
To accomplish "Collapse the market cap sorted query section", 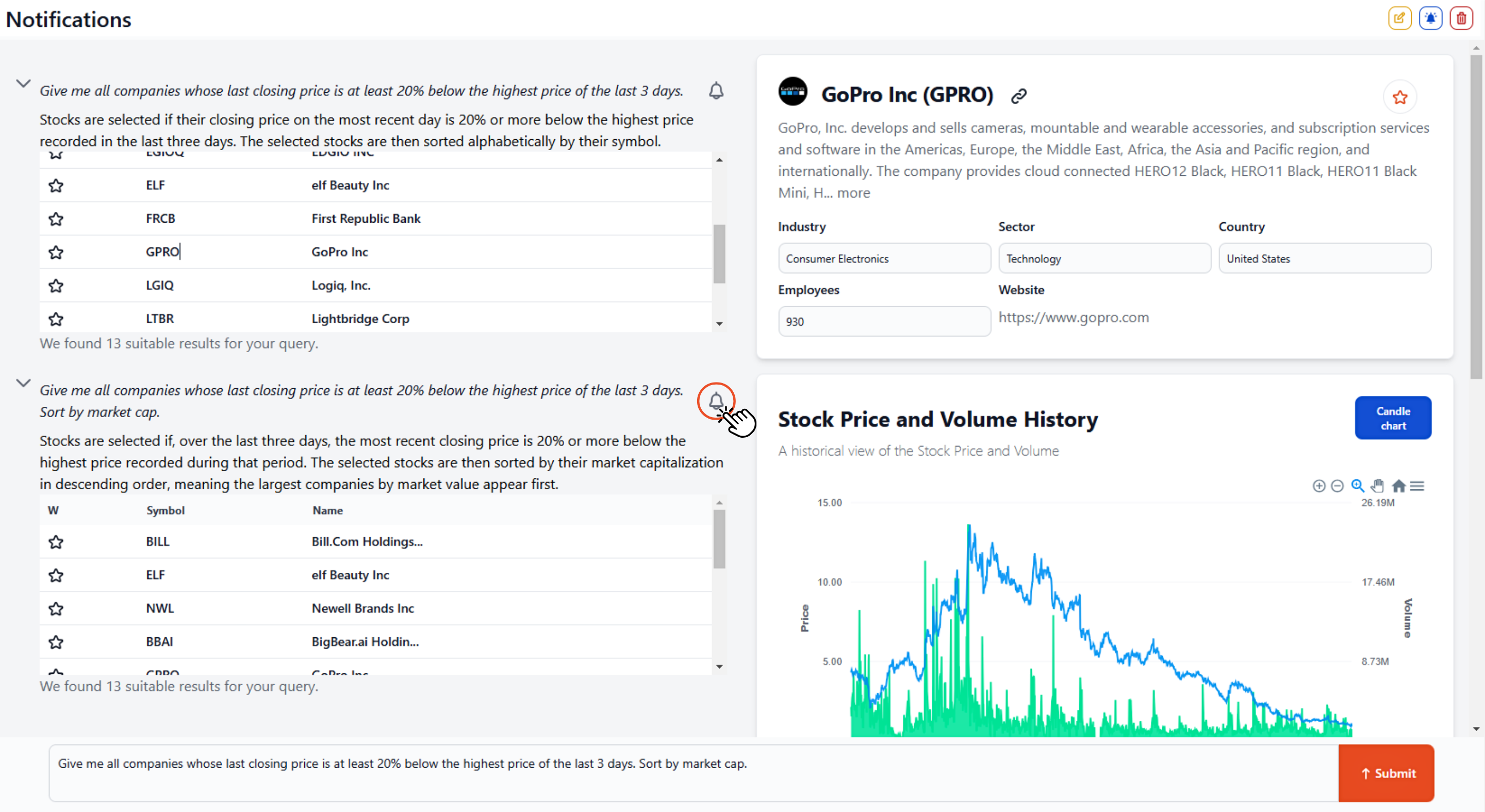I will coord(23,383).
